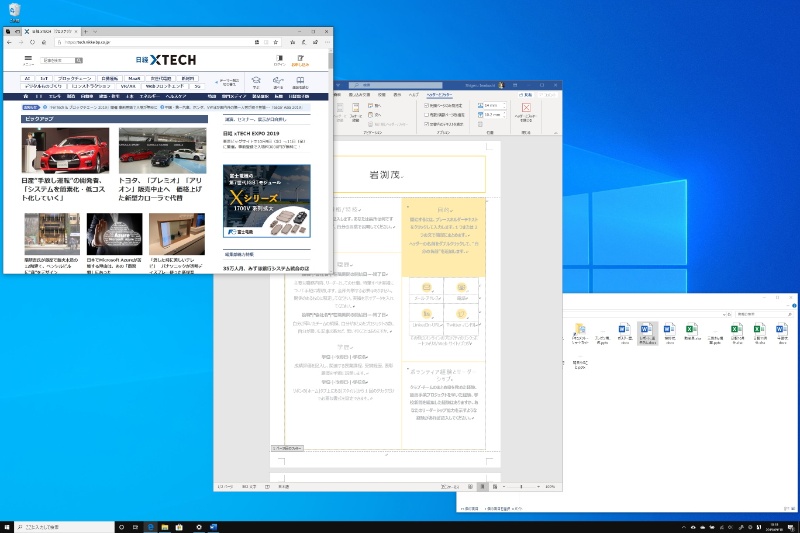Click the Share icon in Edge toolbar

(x=315, y=42)
